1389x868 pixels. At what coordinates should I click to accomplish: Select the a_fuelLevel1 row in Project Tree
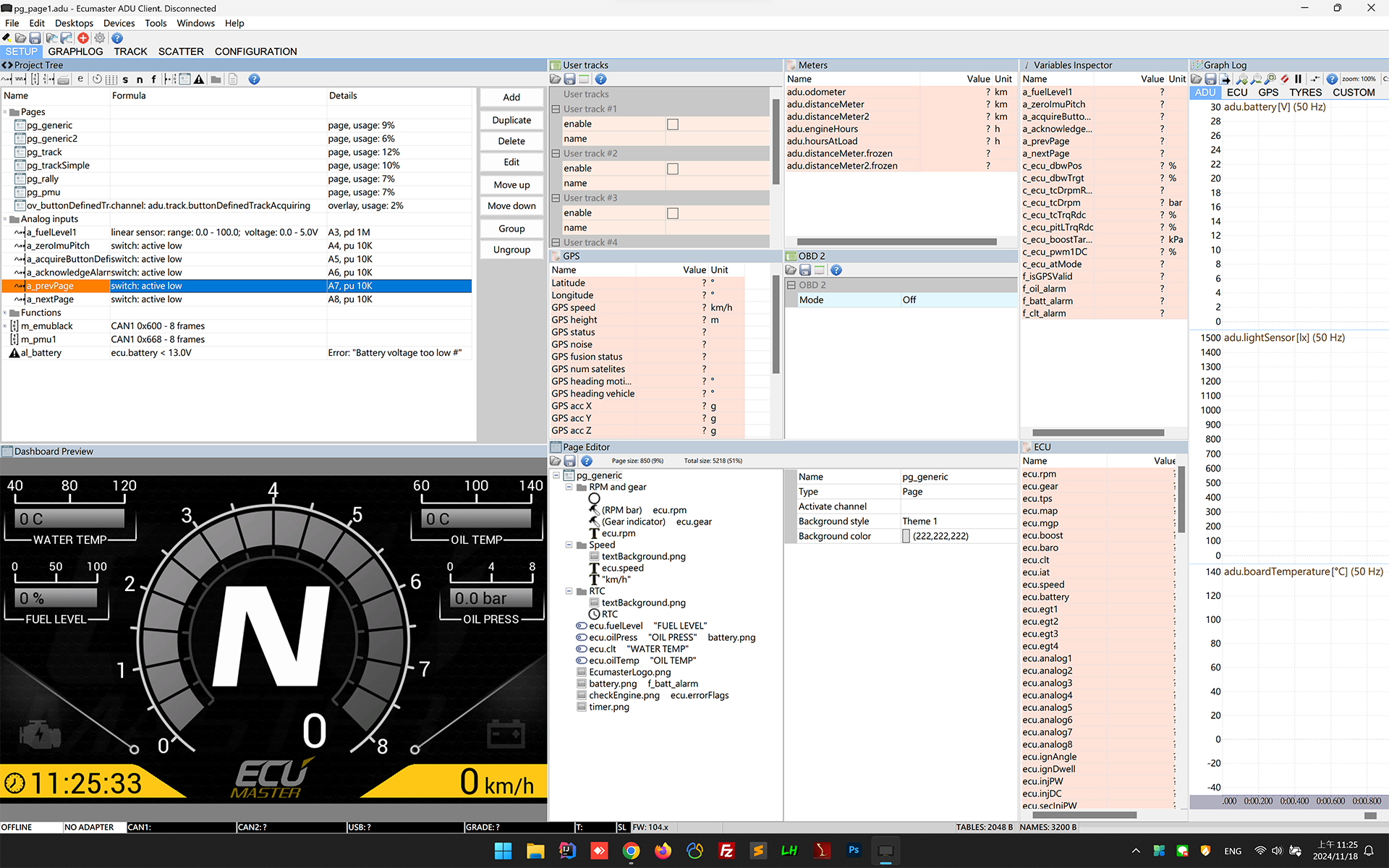click(237, 232)
